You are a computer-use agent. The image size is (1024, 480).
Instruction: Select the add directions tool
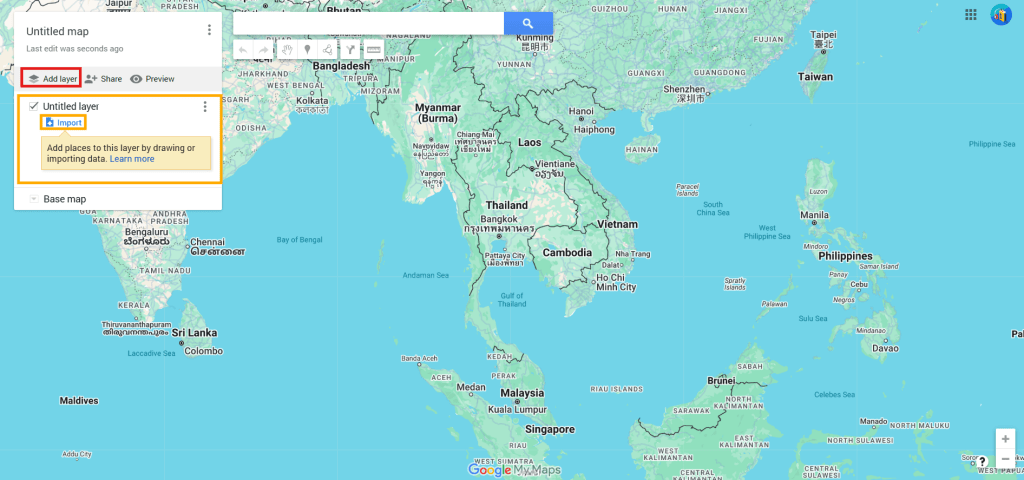(x=351, y=49)
